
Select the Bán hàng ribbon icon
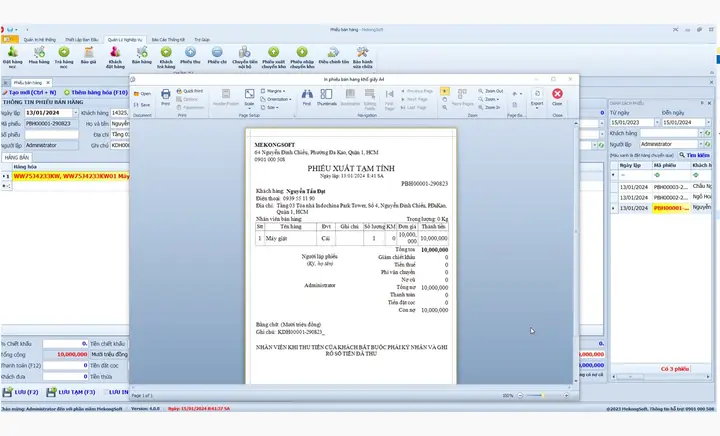[141, 55]
